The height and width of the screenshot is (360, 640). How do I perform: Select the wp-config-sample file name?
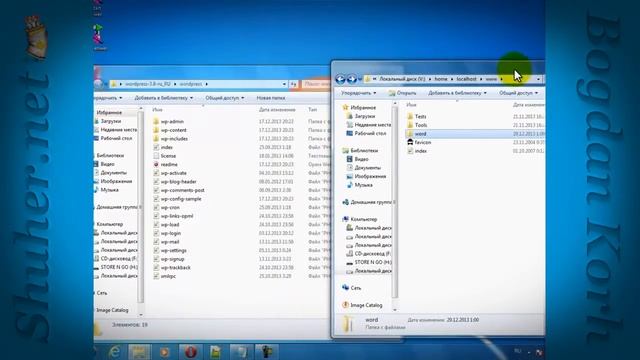pos(181,199)
